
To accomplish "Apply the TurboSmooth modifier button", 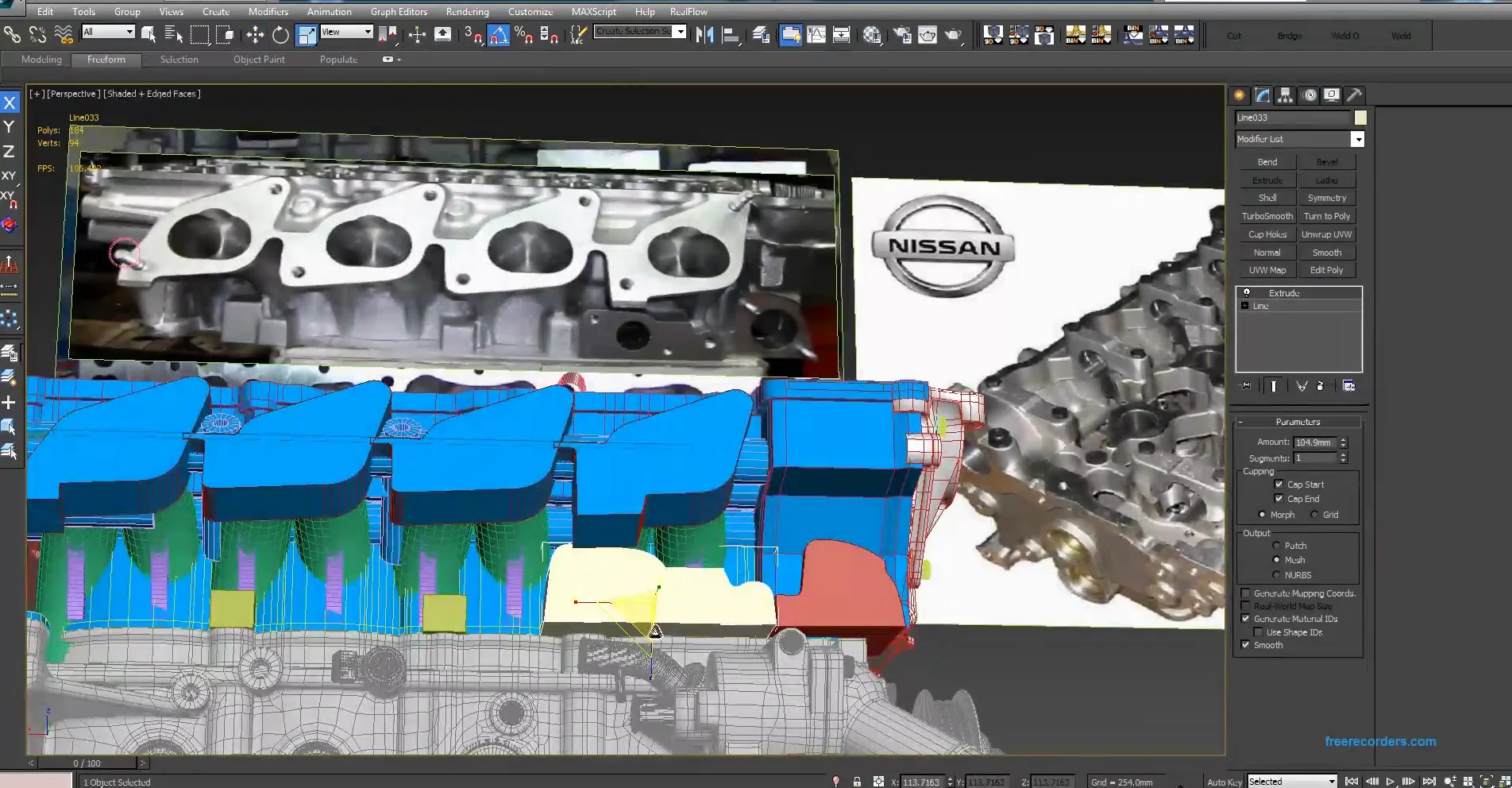I will 1267,216.
